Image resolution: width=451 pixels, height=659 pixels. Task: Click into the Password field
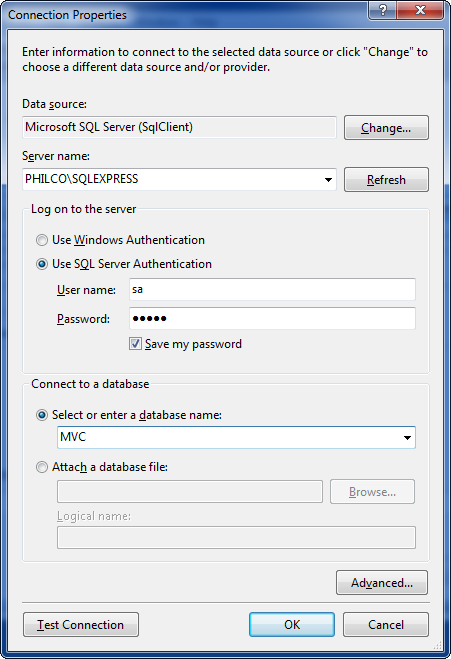tap(272, 319)
